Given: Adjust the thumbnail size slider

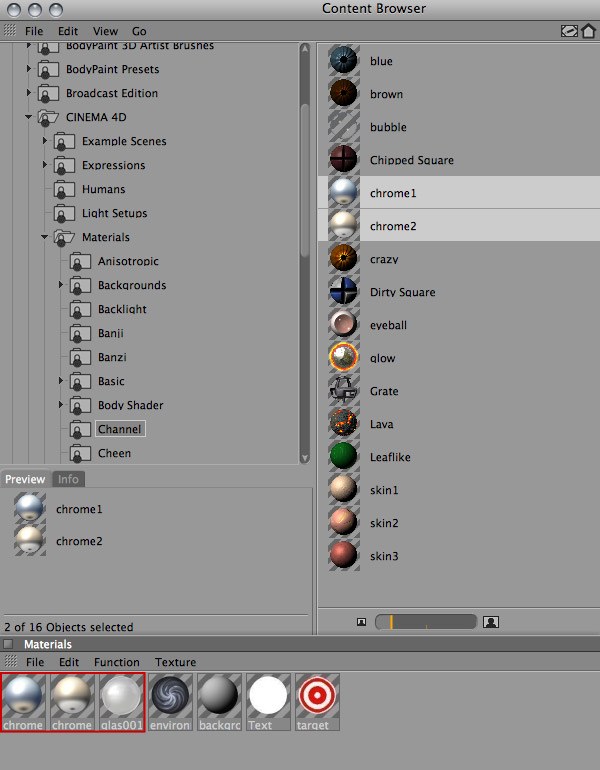Looking at the screenshot, I should (426, 622).
